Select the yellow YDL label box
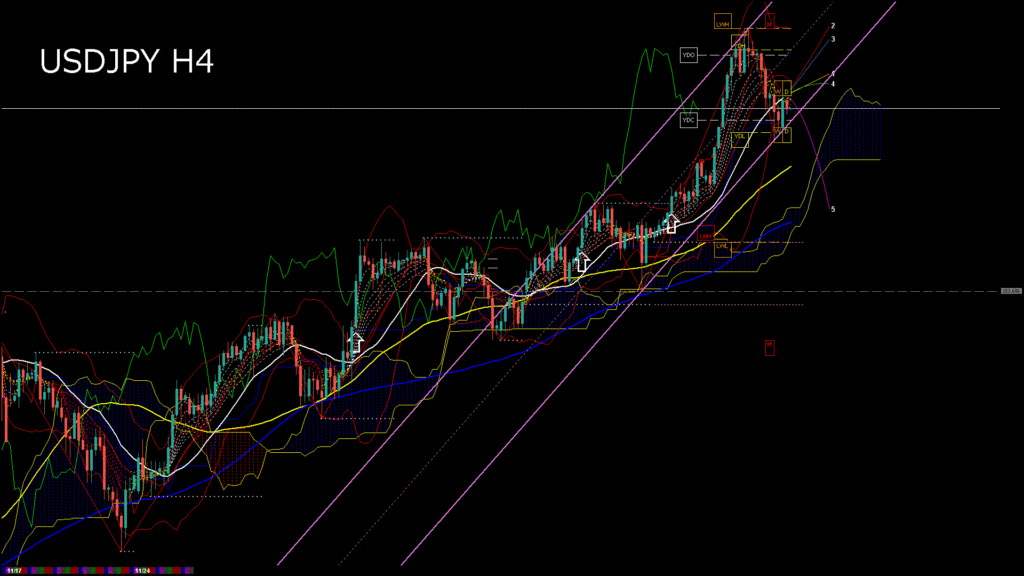The image size is (1024, 576). [740, 137]
